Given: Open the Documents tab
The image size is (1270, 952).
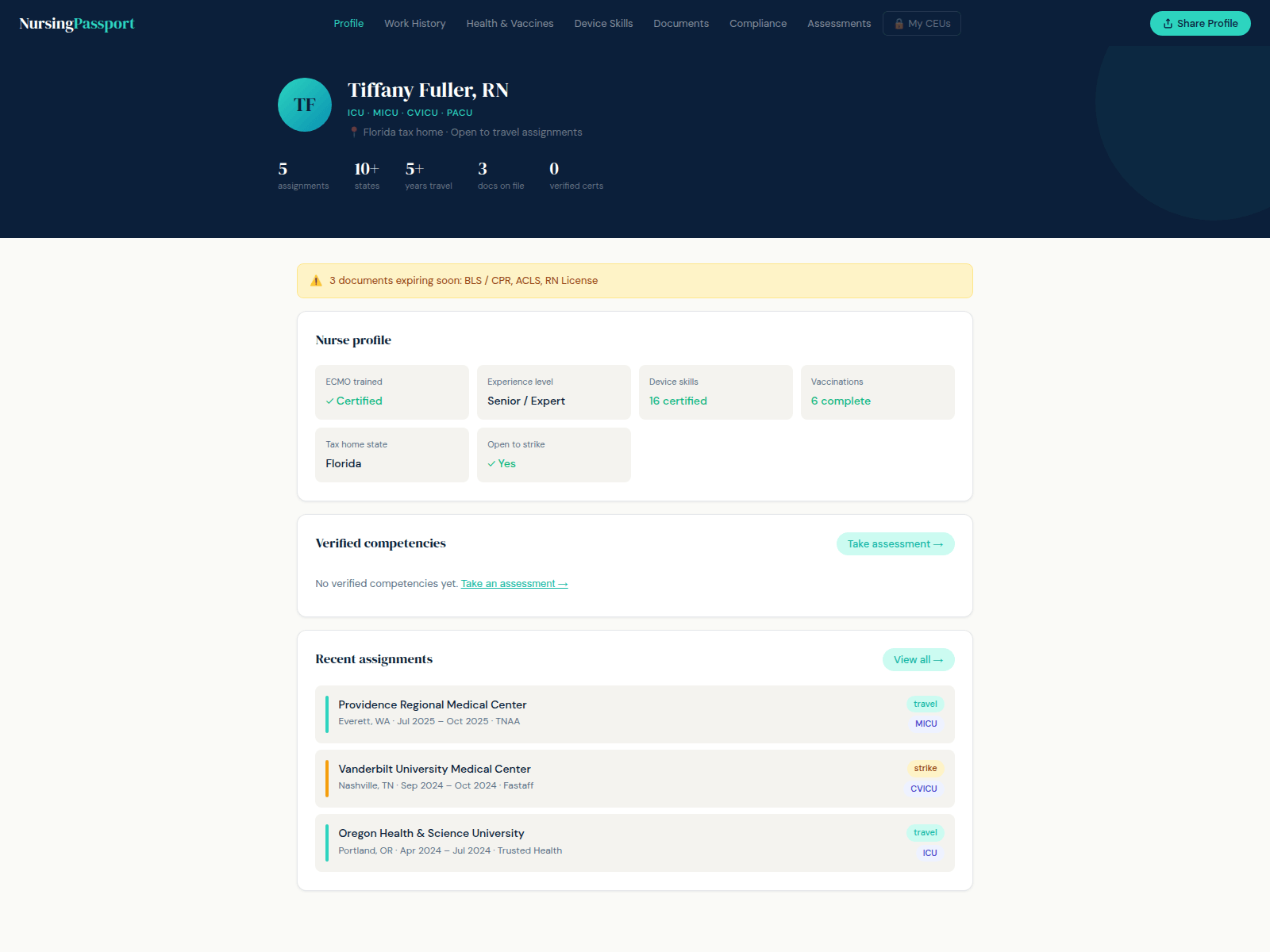Looking at the screenshot, I should [x=681, y=24].
